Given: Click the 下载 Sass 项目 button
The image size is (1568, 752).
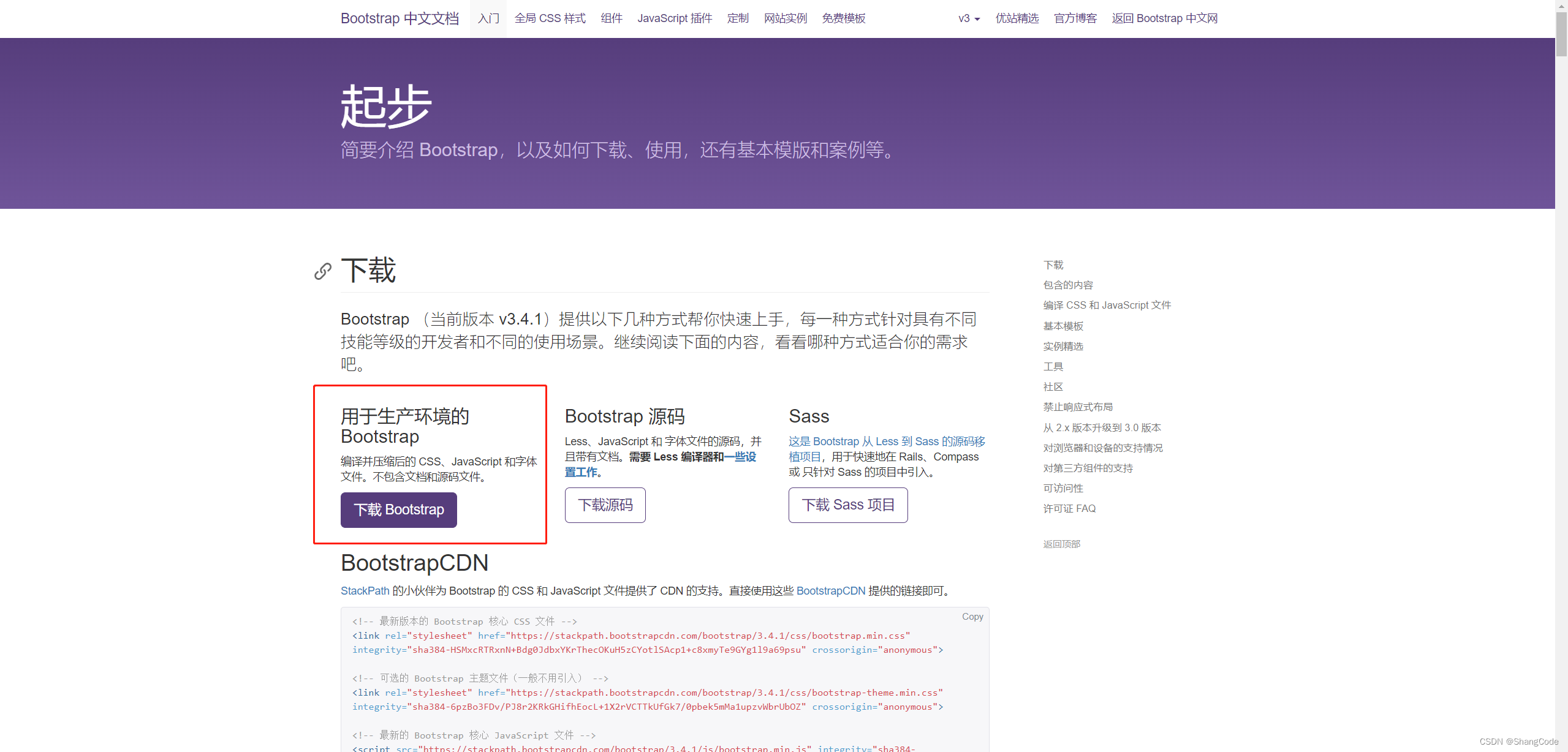Looking at the screenshot, I should click(x=848, y=505).
